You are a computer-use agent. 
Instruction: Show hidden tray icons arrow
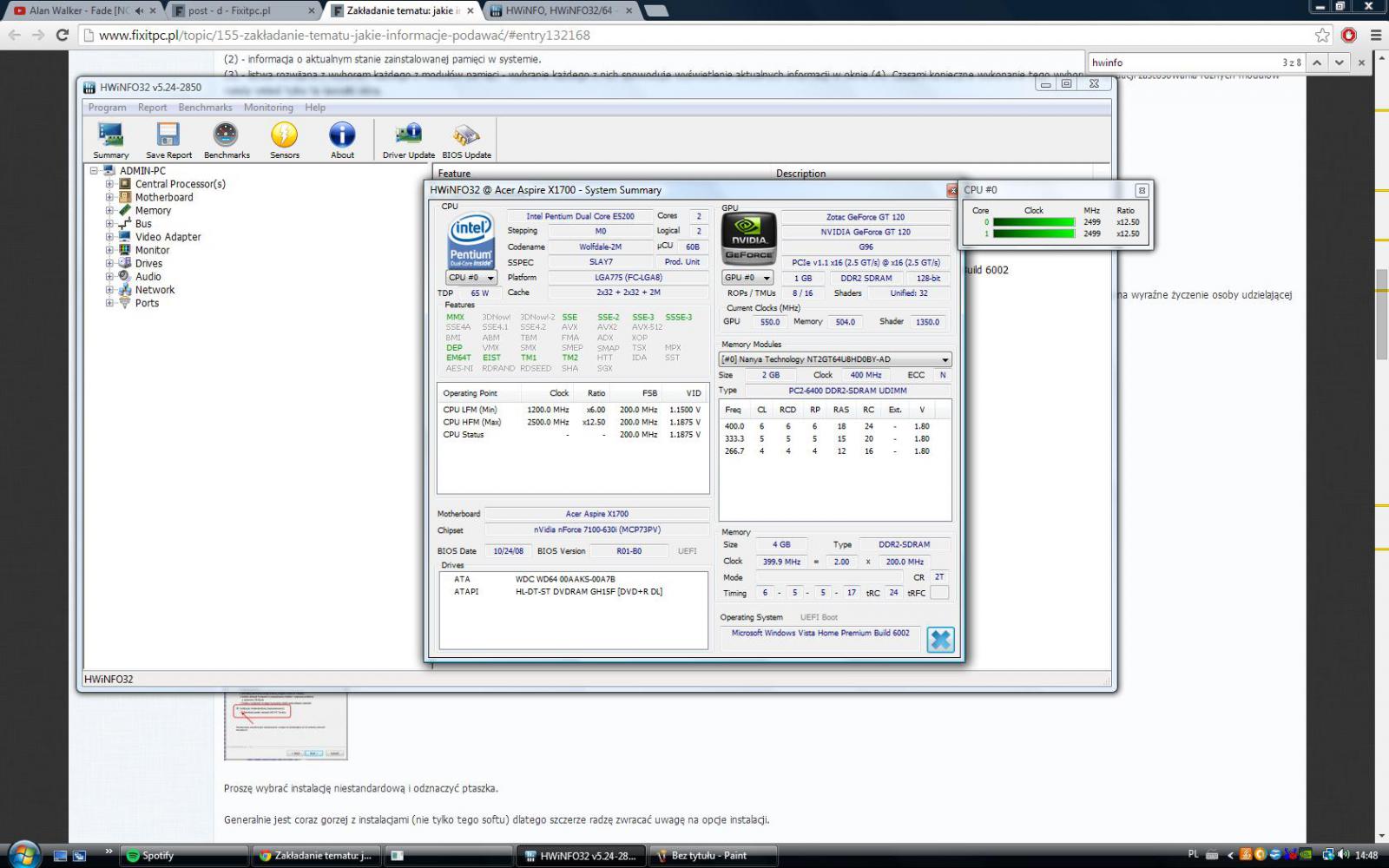(x=1230, y=855)
